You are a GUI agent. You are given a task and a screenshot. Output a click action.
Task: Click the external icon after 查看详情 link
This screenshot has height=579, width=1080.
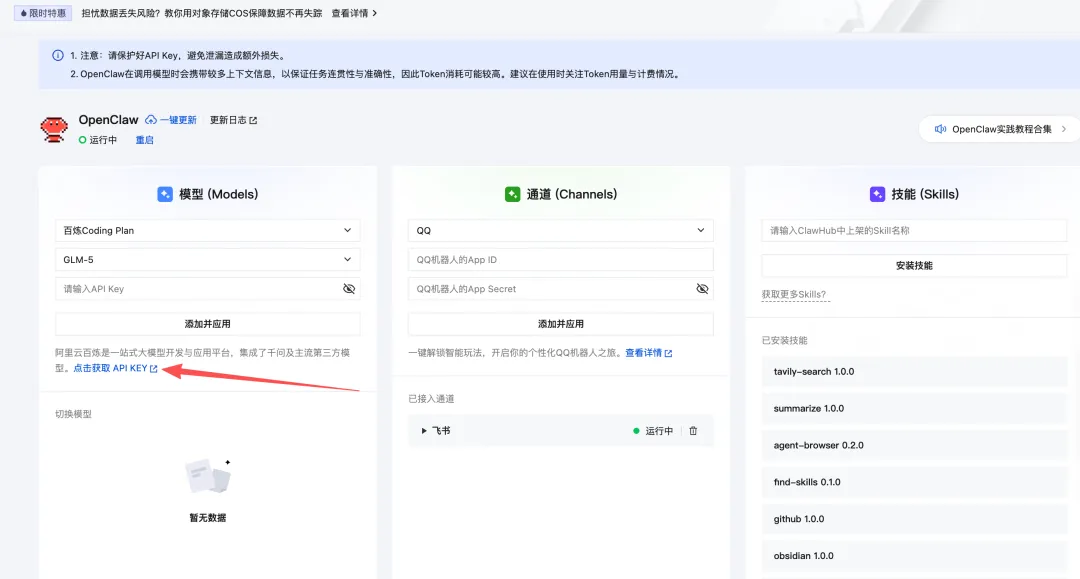click(668, 353)
